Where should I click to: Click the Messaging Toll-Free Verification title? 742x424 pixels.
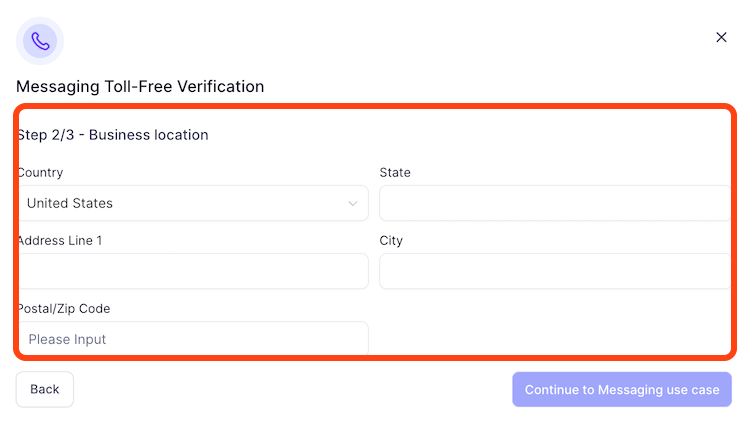coord(140,87)
